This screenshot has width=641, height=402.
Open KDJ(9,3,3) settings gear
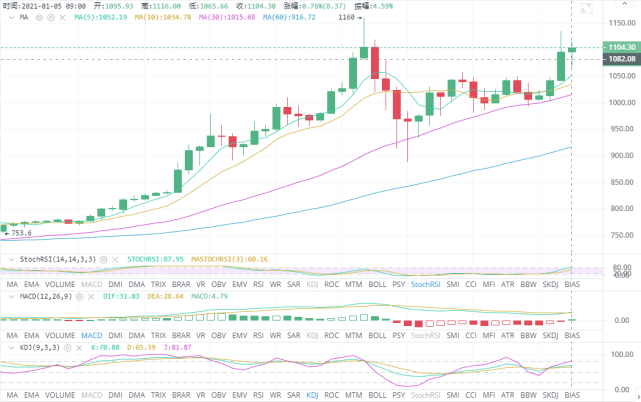(67, 348)
